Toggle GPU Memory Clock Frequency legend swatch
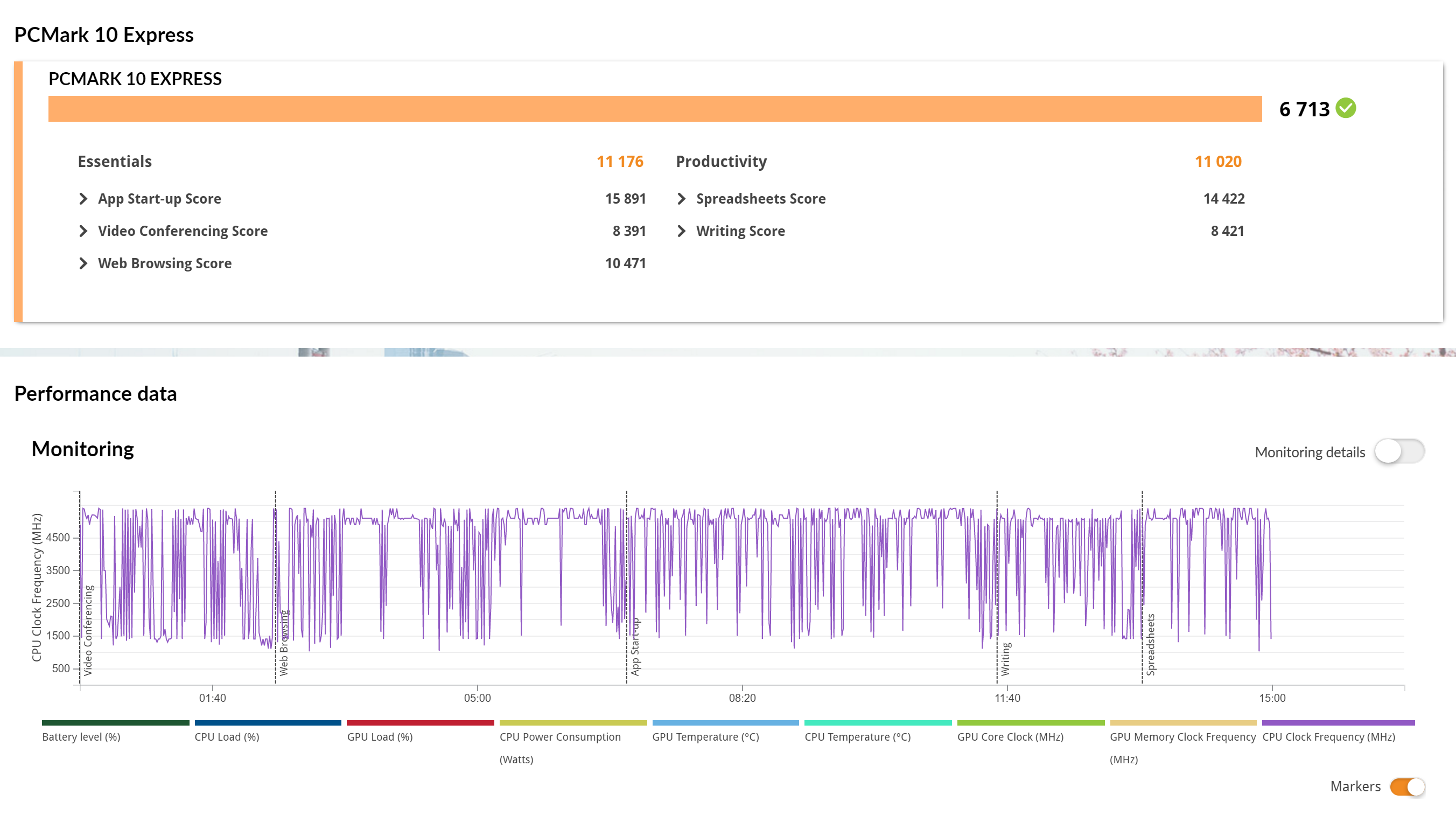Viewport: 1456px width, 822px height. [1183, 722]
